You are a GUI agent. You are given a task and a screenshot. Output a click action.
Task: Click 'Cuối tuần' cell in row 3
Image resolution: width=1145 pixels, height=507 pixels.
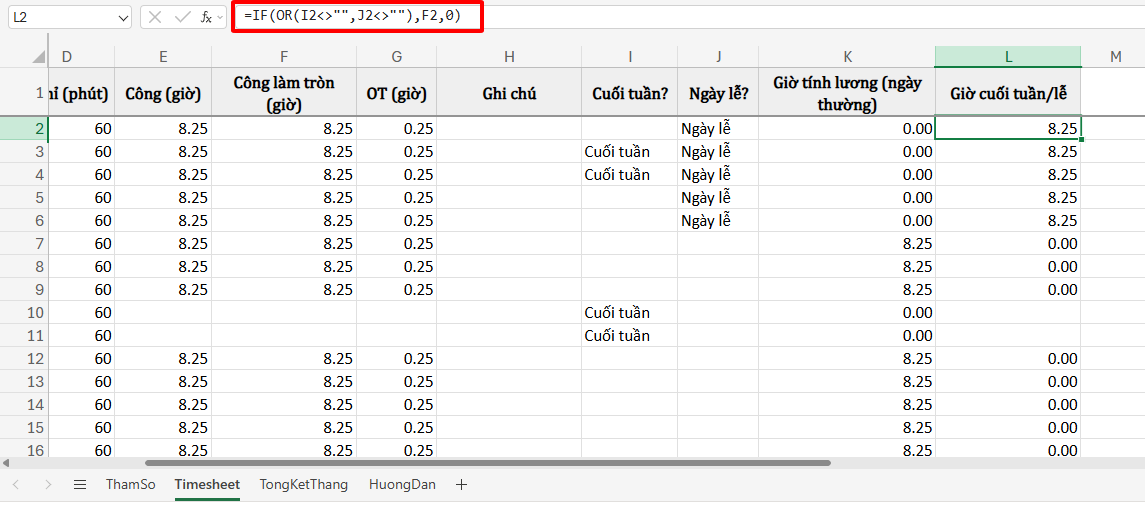click(617, 152)
